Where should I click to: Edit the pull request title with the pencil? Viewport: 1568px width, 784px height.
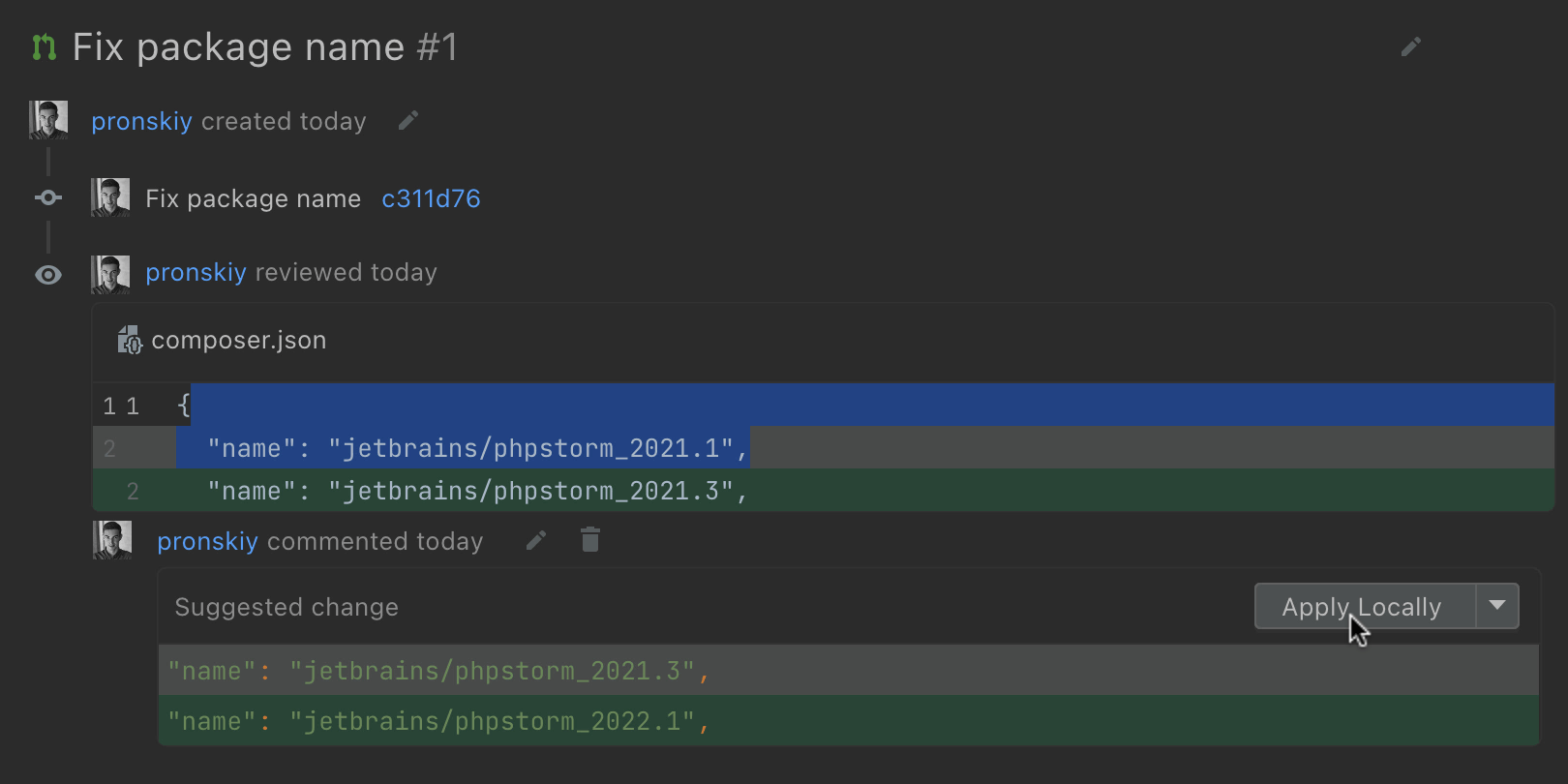point(1411,46)
